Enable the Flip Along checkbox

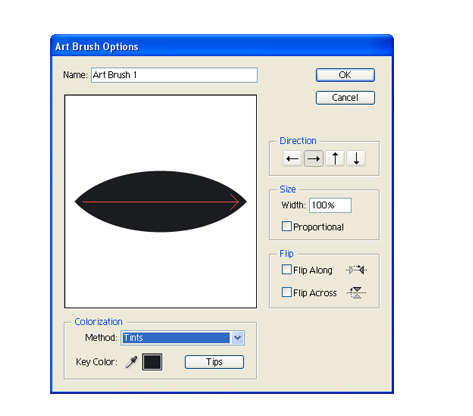[287, 269]
